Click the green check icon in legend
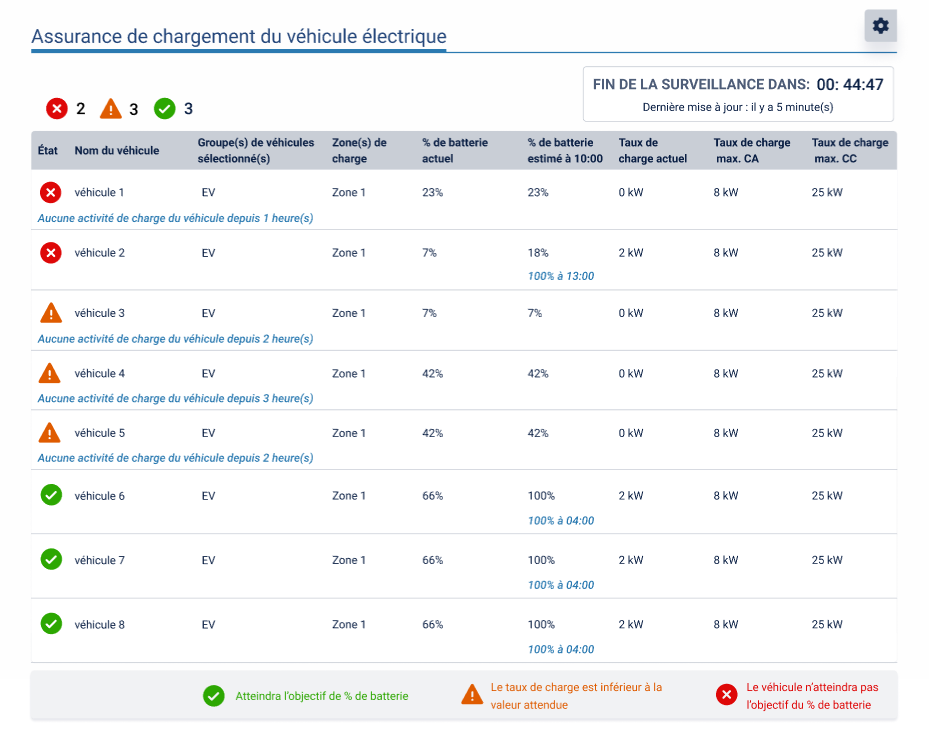 [214, 696]
